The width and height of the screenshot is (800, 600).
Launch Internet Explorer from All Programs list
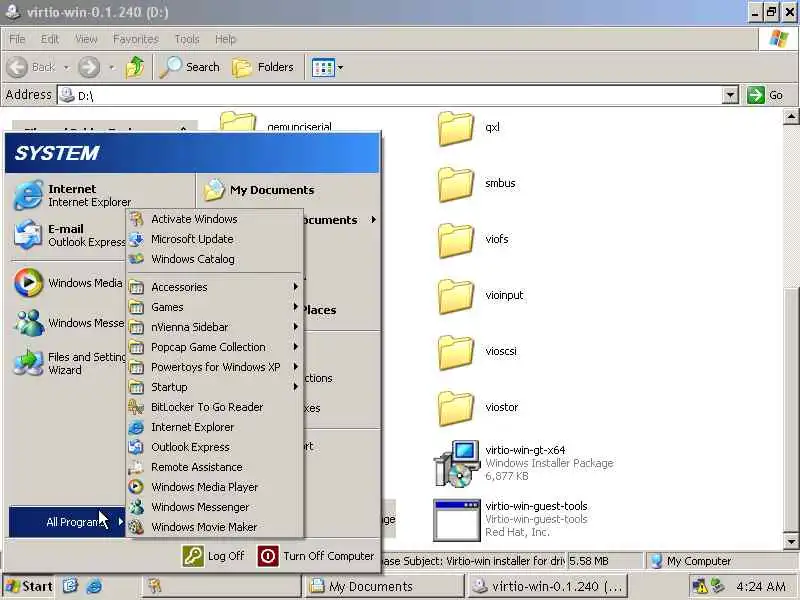tap(214, 427)
